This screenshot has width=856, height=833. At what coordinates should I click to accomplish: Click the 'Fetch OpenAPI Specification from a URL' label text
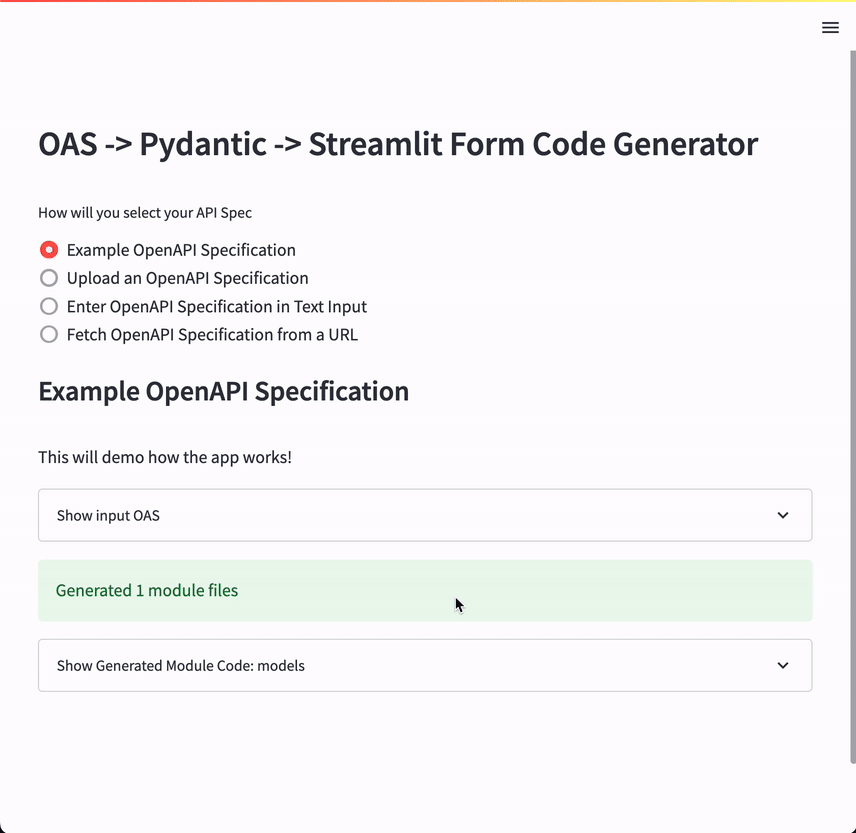pyautogui.click(x=212, y=335)
